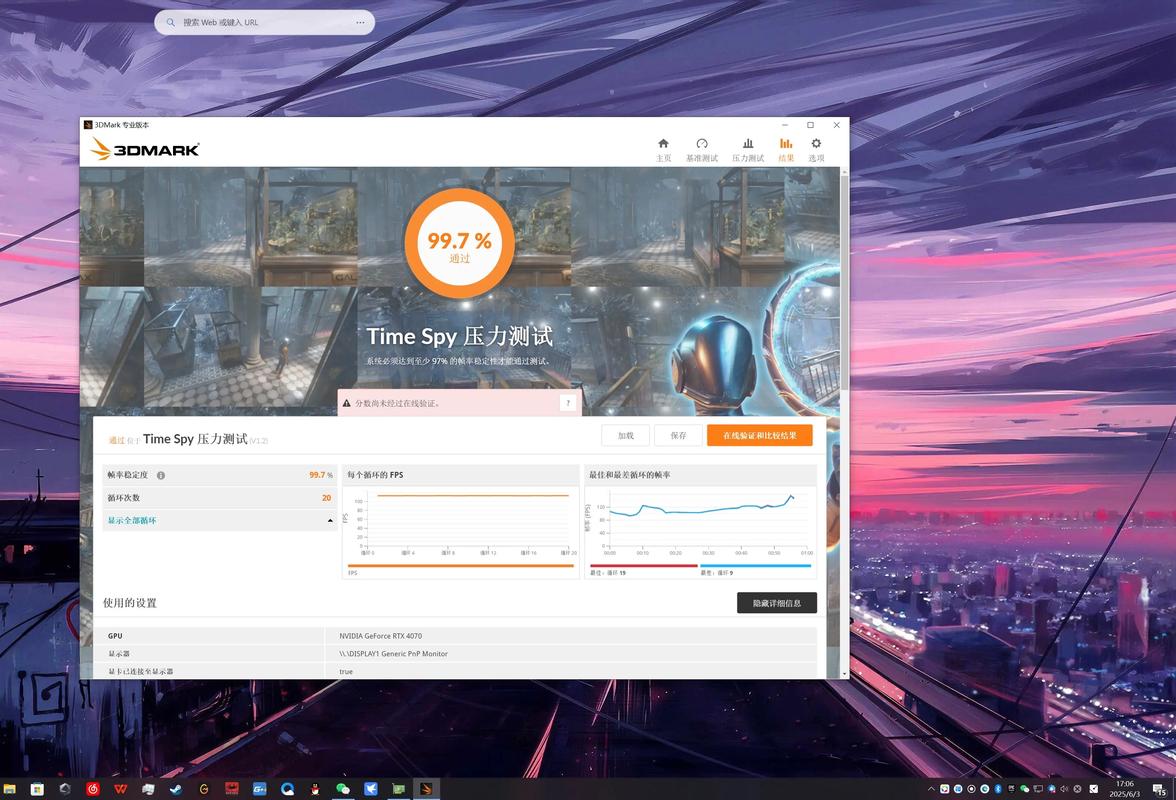Open 选项 options gear icon

816,149
